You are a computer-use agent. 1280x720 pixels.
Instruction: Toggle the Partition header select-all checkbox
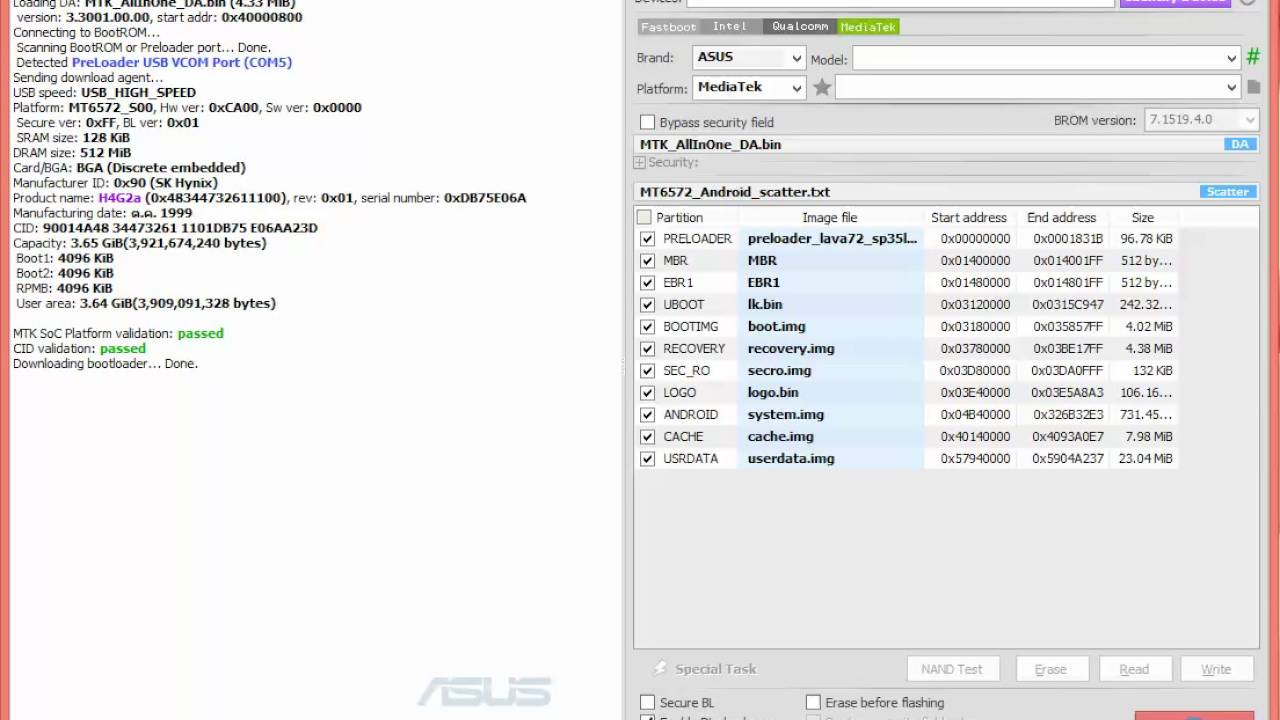pyautogui.click(x=644, y=217)
